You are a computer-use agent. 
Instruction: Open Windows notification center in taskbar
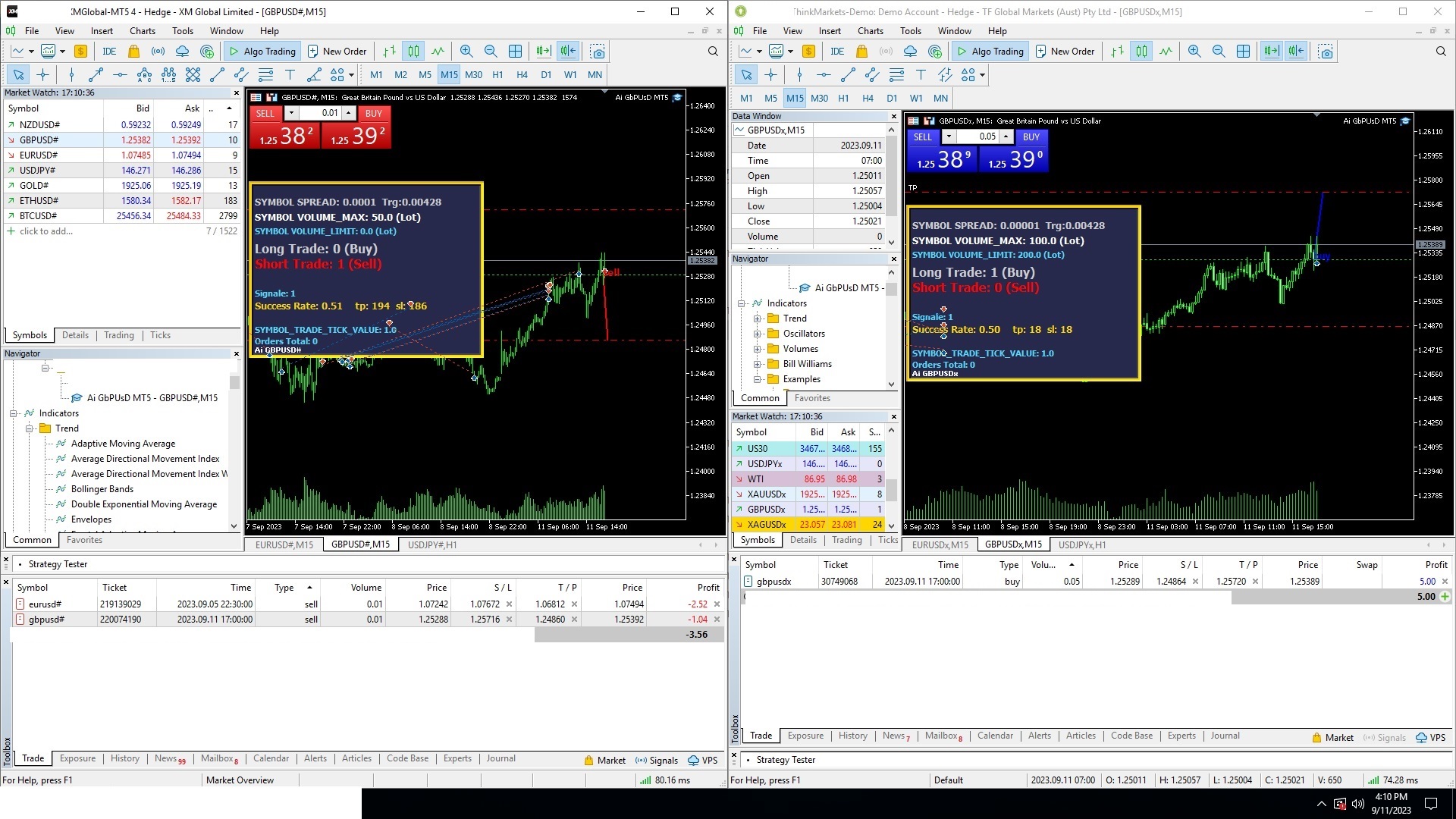click(1431, 804)
